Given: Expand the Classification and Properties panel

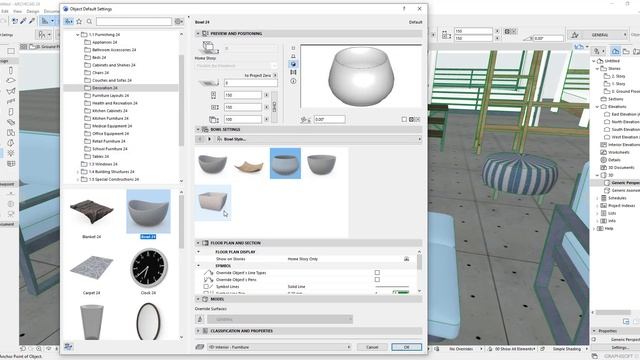Looking at the screenshot, I should tap(198, 331).
